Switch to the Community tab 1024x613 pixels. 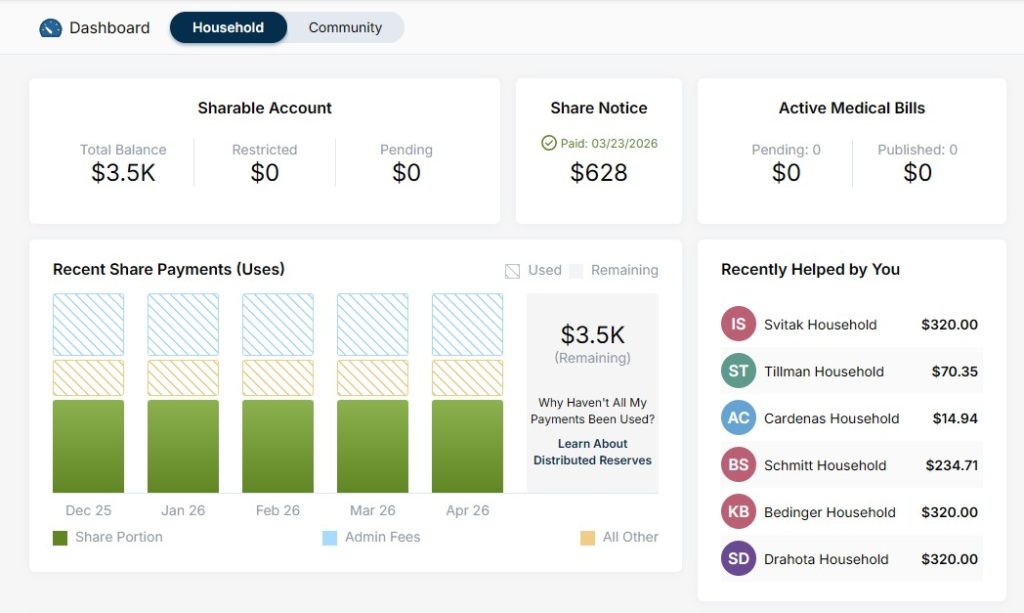tap(345, 27)
